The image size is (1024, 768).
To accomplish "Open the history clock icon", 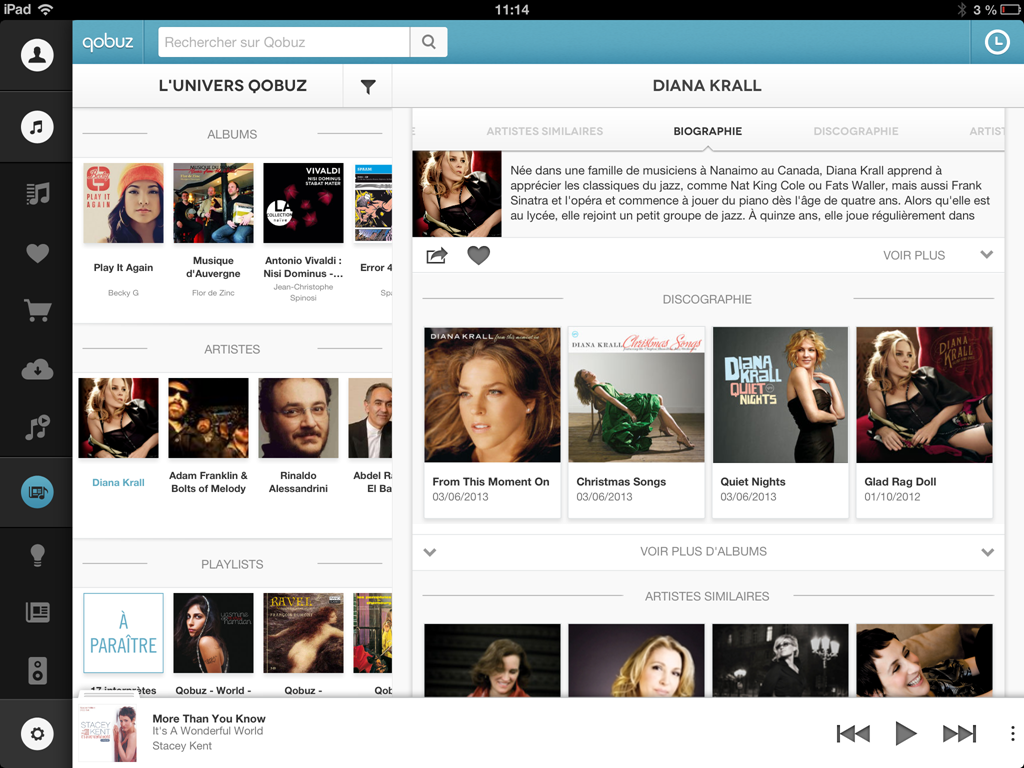I will coord(997,42).
